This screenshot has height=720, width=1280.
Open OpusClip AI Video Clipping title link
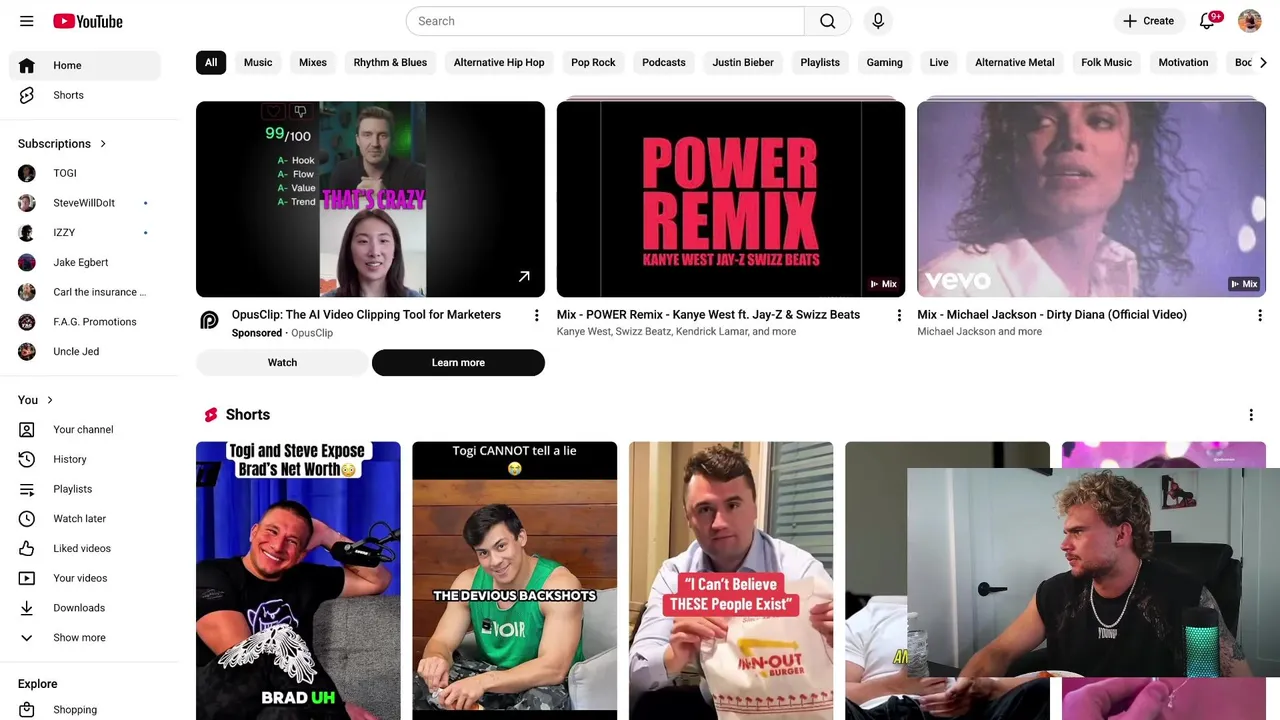point(366,315)
